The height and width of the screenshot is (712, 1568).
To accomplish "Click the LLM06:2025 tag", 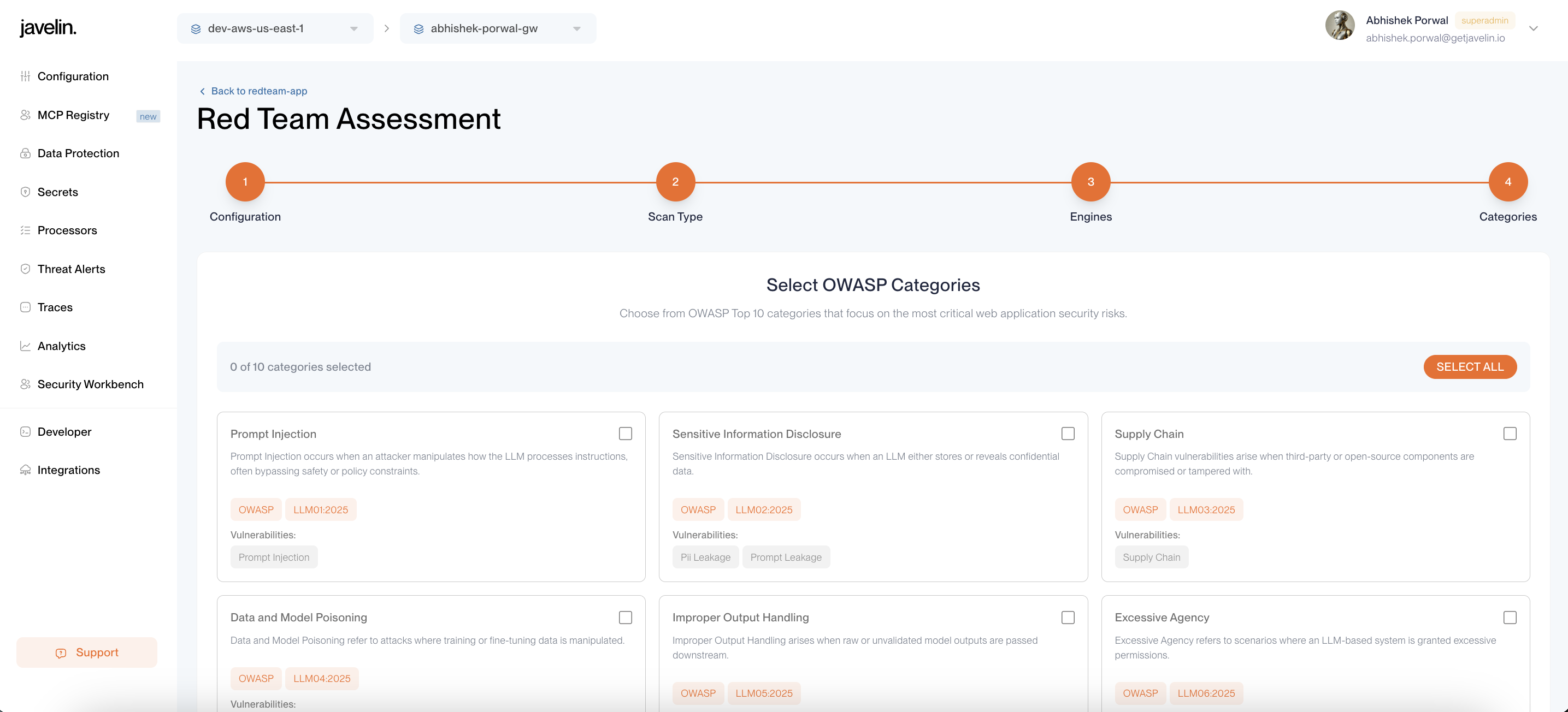I will coord(1206,693).
